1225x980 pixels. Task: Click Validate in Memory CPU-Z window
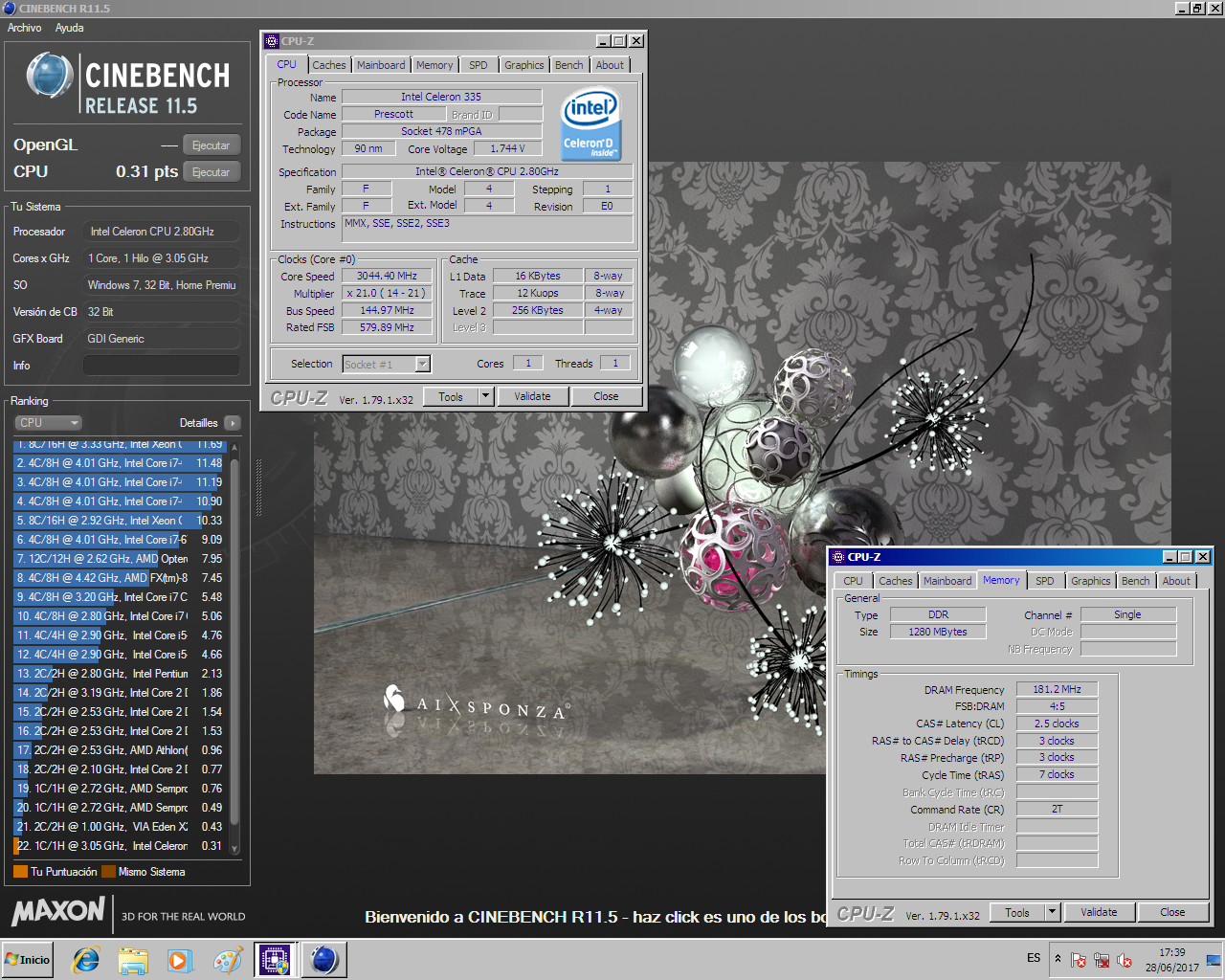tap(1100, 913)
